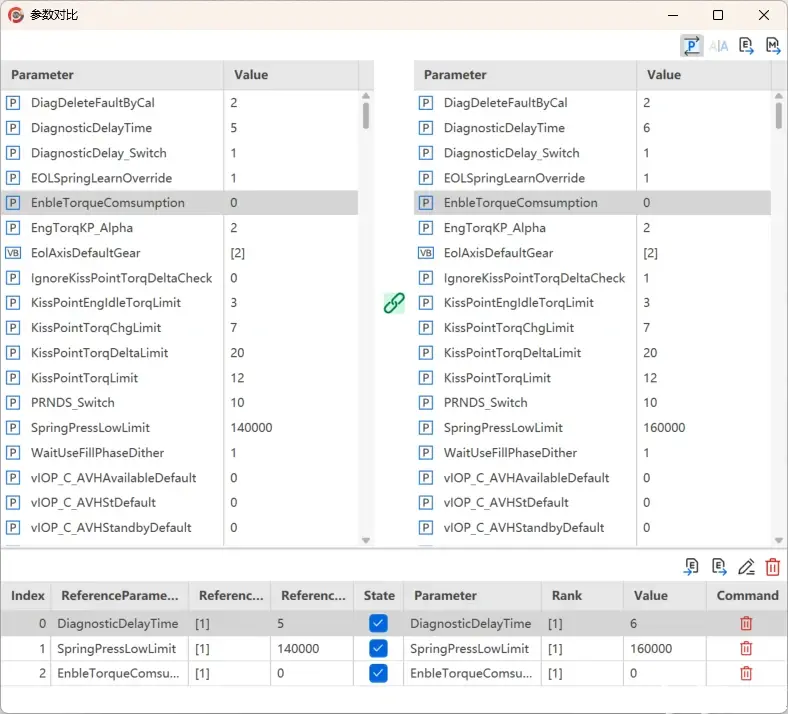
Task: Click the P icon beside left KissPointTorqChgLimit
Action: [13, 328]
